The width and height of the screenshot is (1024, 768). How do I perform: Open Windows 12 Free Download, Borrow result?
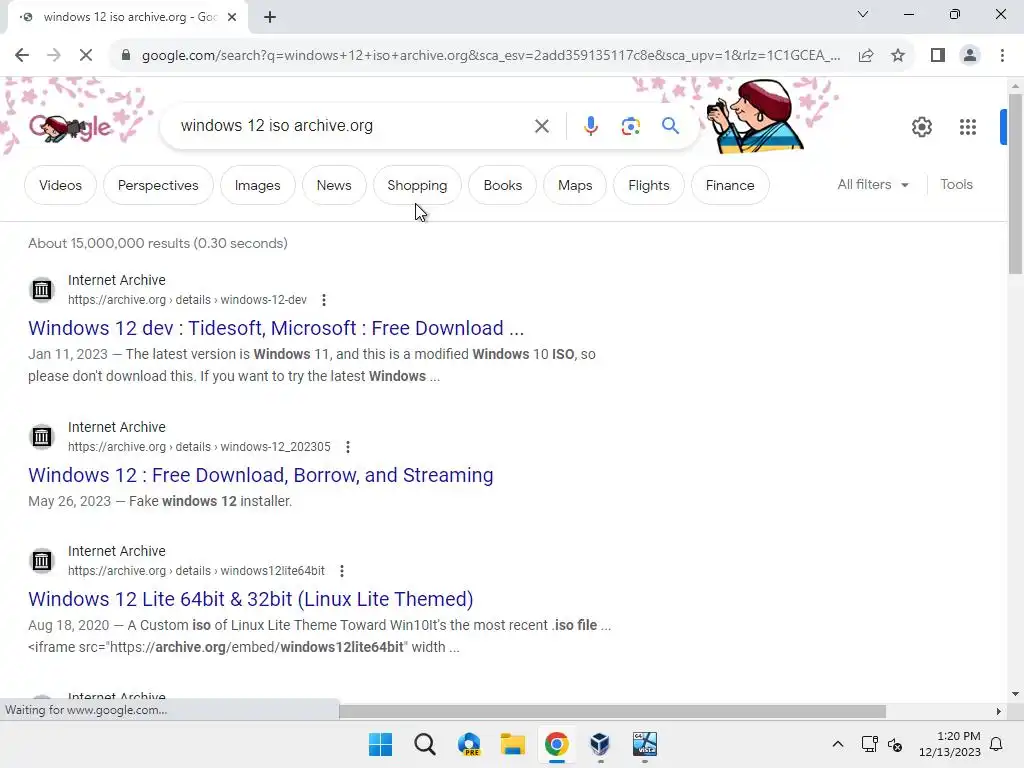261,475
